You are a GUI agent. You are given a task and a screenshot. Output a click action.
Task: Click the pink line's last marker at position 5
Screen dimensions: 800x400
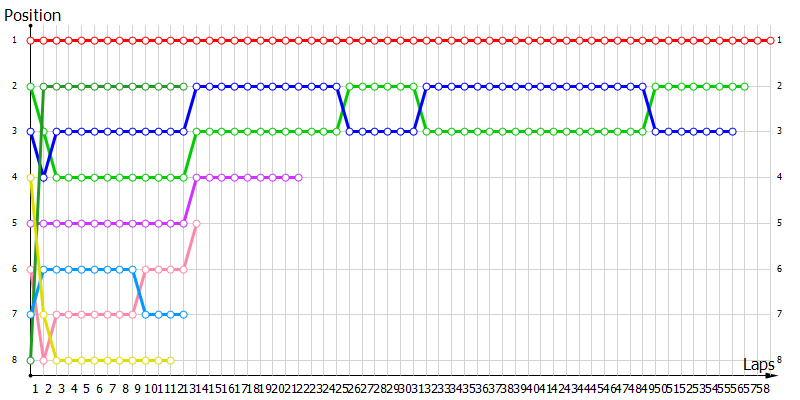point(197,223)
